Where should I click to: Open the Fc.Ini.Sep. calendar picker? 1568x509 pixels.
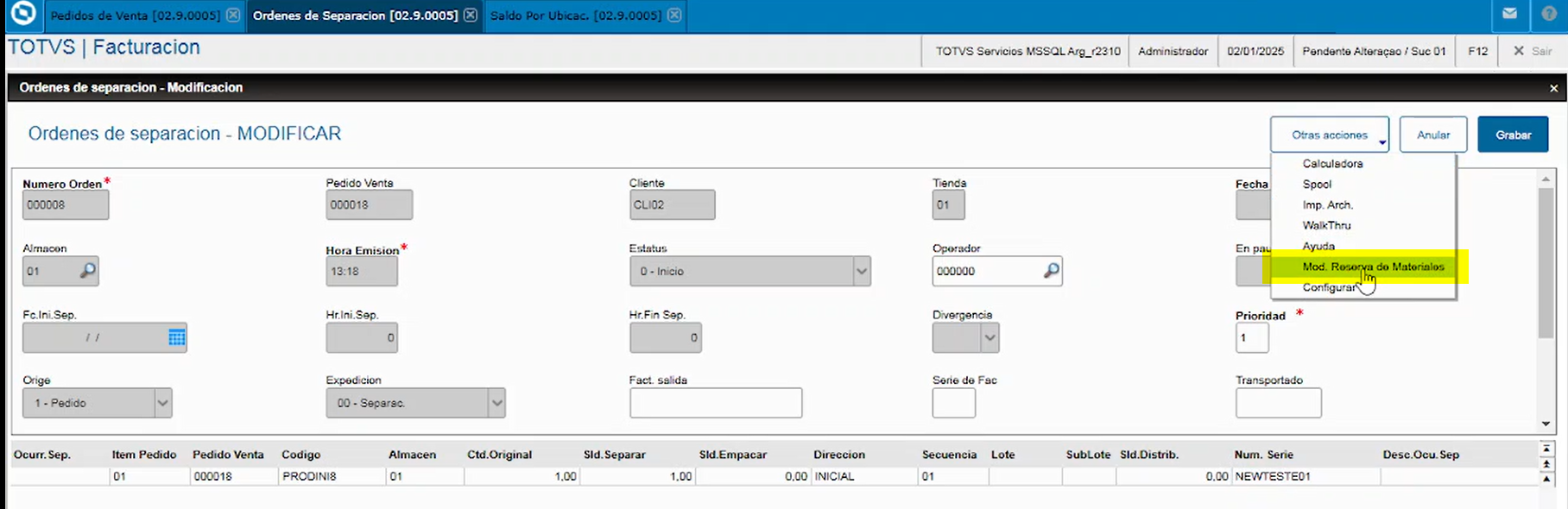(x=177, y=337)
